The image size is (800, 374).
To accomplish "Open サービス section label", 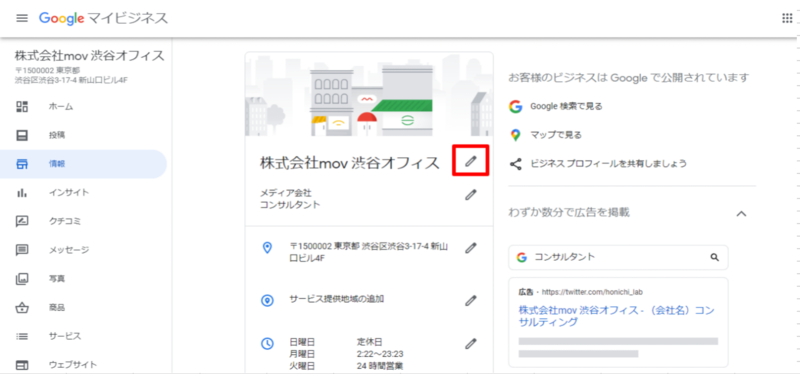I will tap(65, 336).
